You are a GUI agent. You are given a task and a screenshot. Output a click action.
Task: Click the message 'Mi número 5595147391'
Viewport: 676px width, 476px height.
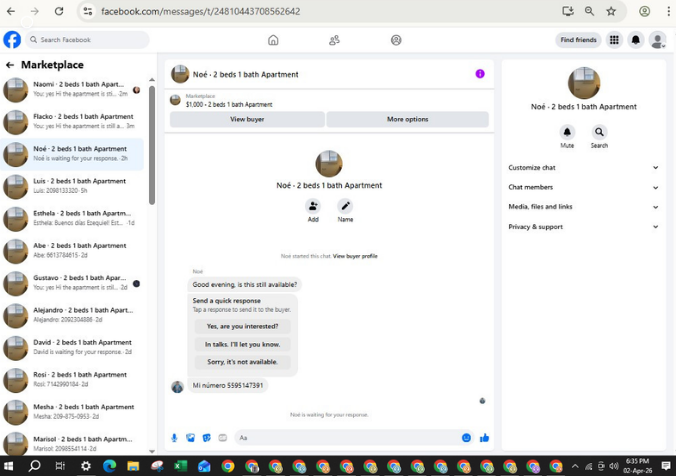pos(228,385)
